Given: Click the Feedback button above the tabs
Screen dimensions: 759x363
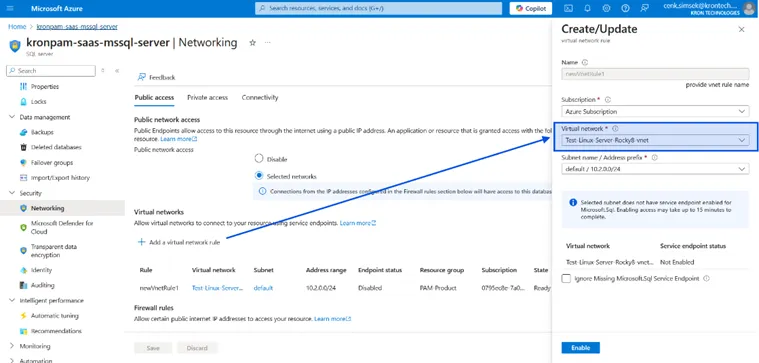Looking at the screenshot, I should (x=156, y=77).
